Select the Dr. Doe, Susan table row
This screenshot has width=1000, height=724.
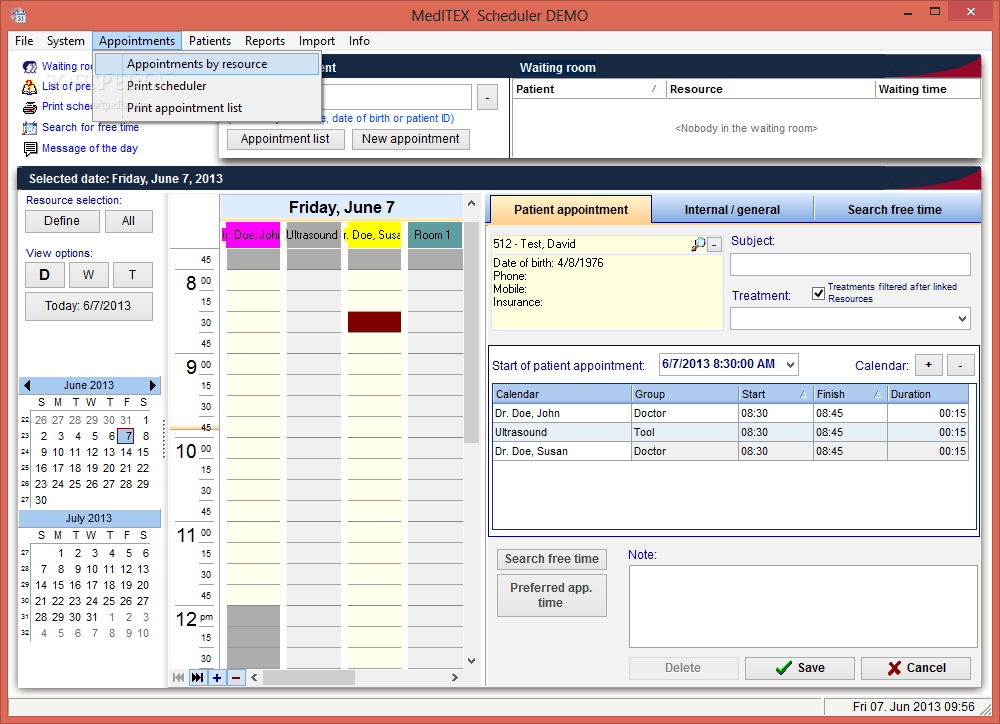(730, 451)
